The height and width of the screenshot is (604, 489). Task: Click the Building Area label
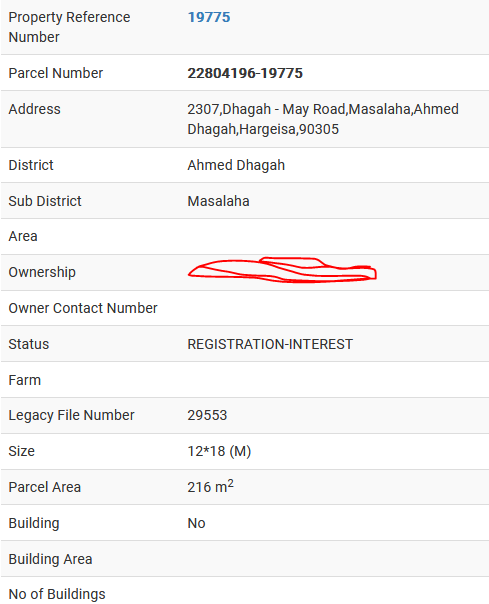[50, 559]
